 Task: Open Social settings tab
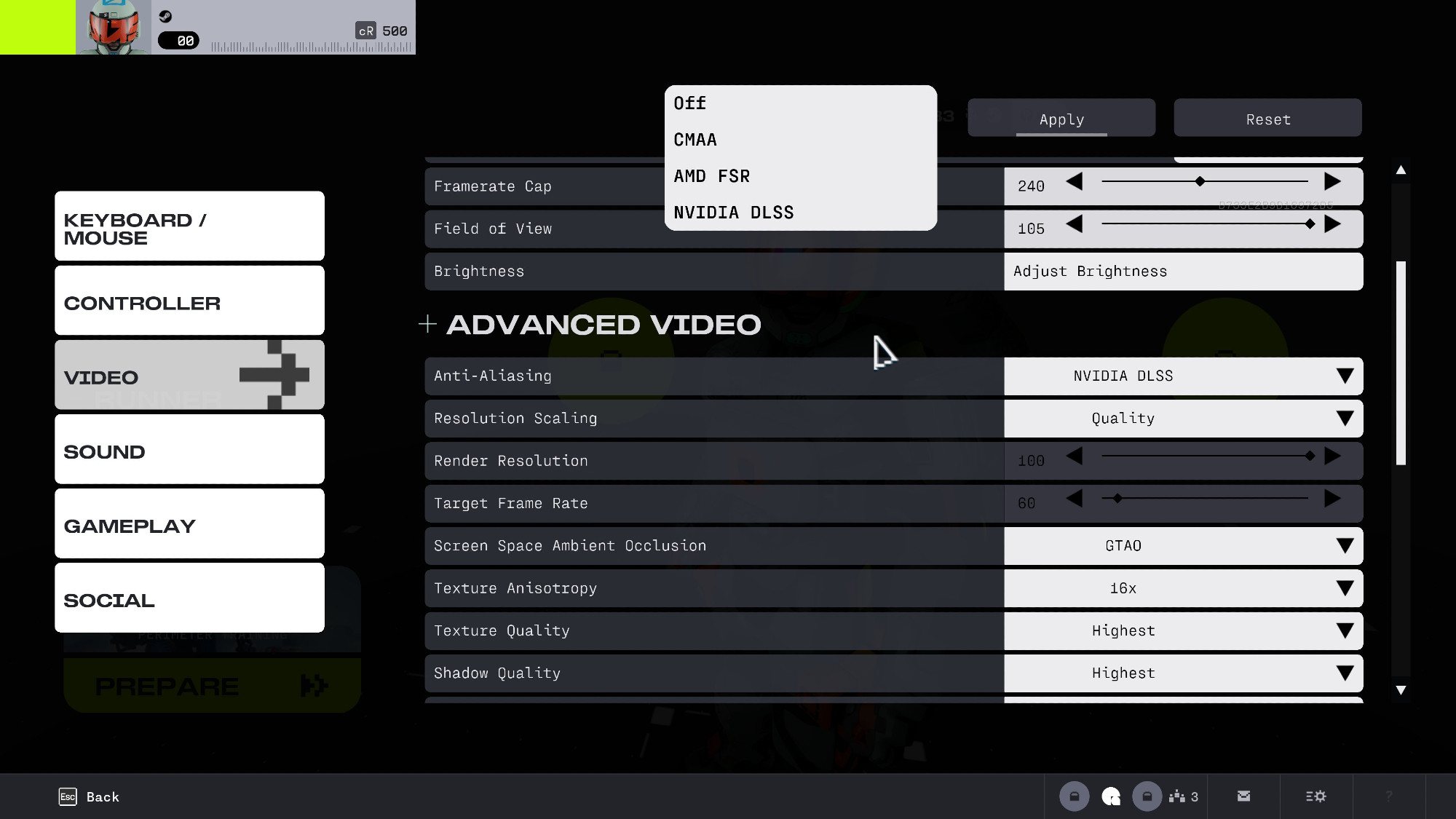[189, 597]
